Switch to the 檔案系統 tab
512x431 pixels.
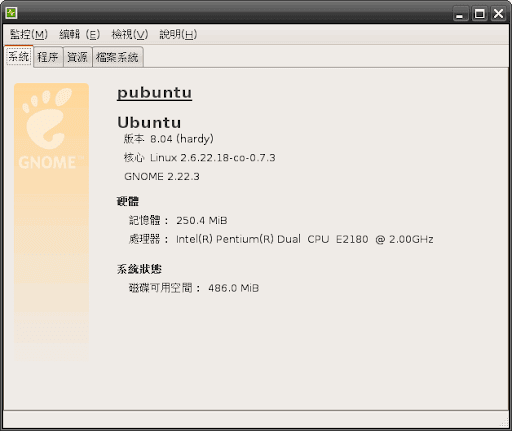[117, 57]
